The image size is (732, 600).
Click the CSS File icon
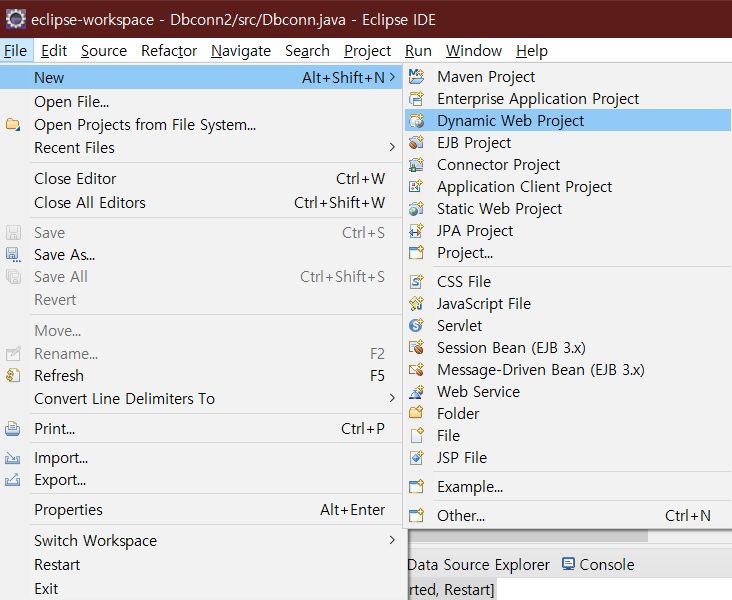coord(416,282)
